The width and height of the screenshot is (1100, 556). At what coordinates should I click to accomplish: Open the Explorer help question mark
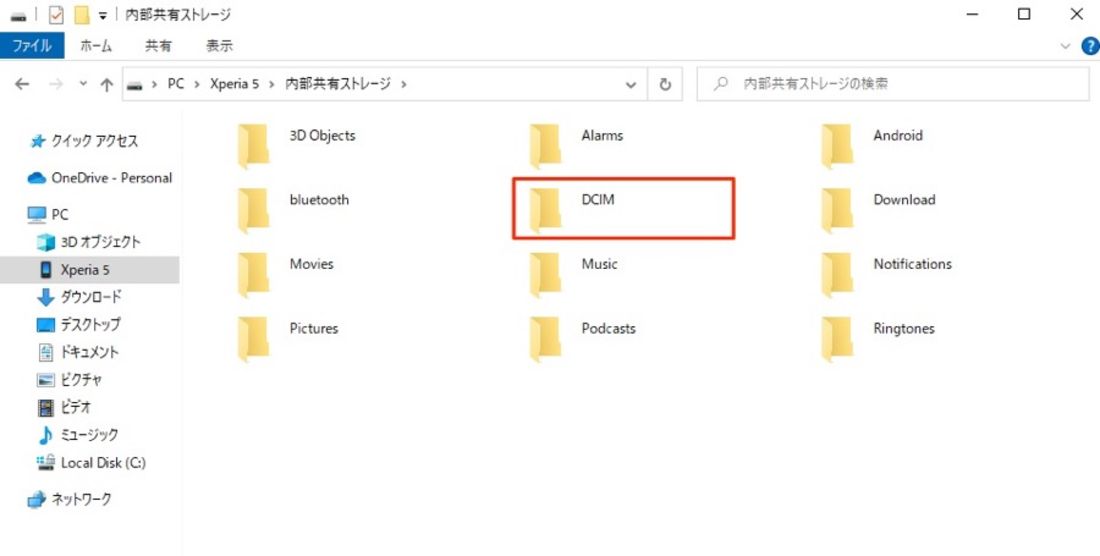(1090, 46)
